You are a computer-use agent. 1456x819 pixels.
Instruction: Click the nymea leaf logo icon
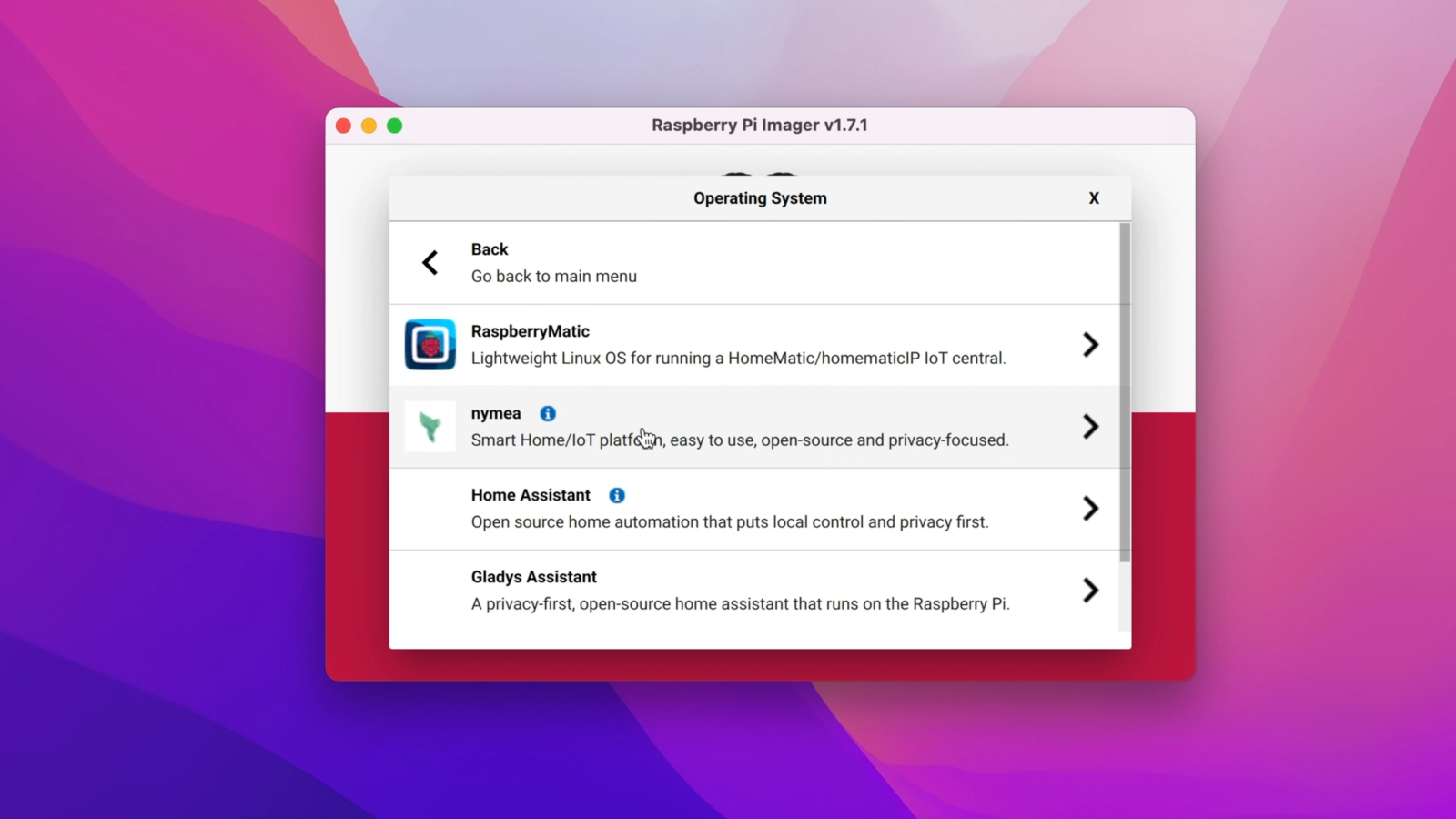pos(430,427)
